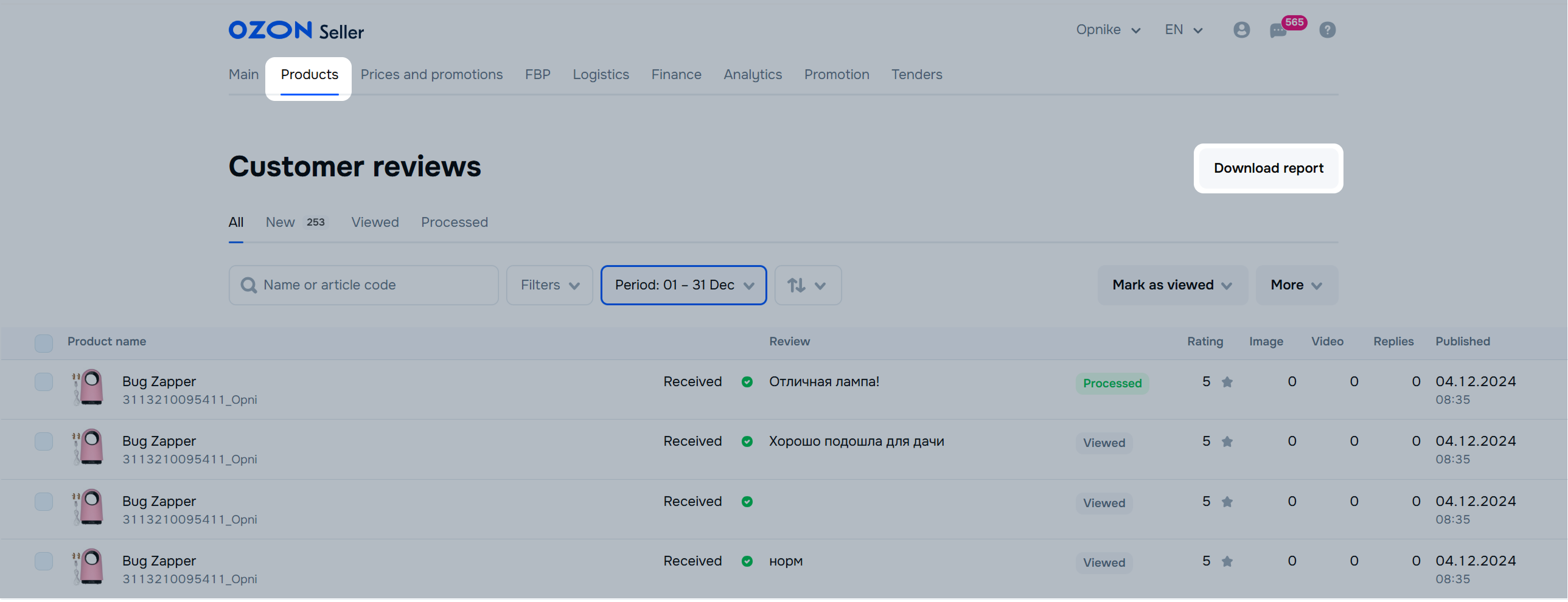
Task: Open the user profile icon
Action: (x=1241, y=30)
